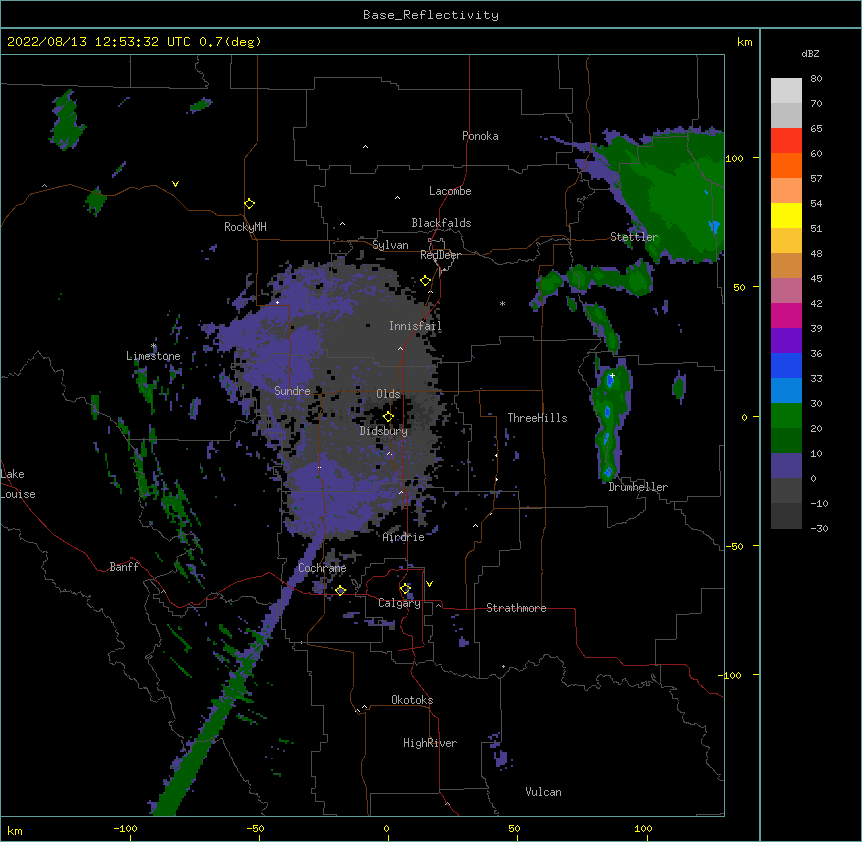This screenshot has width=862, height=842.
Task: Click the Sylvan label
Action: [390, 245]
